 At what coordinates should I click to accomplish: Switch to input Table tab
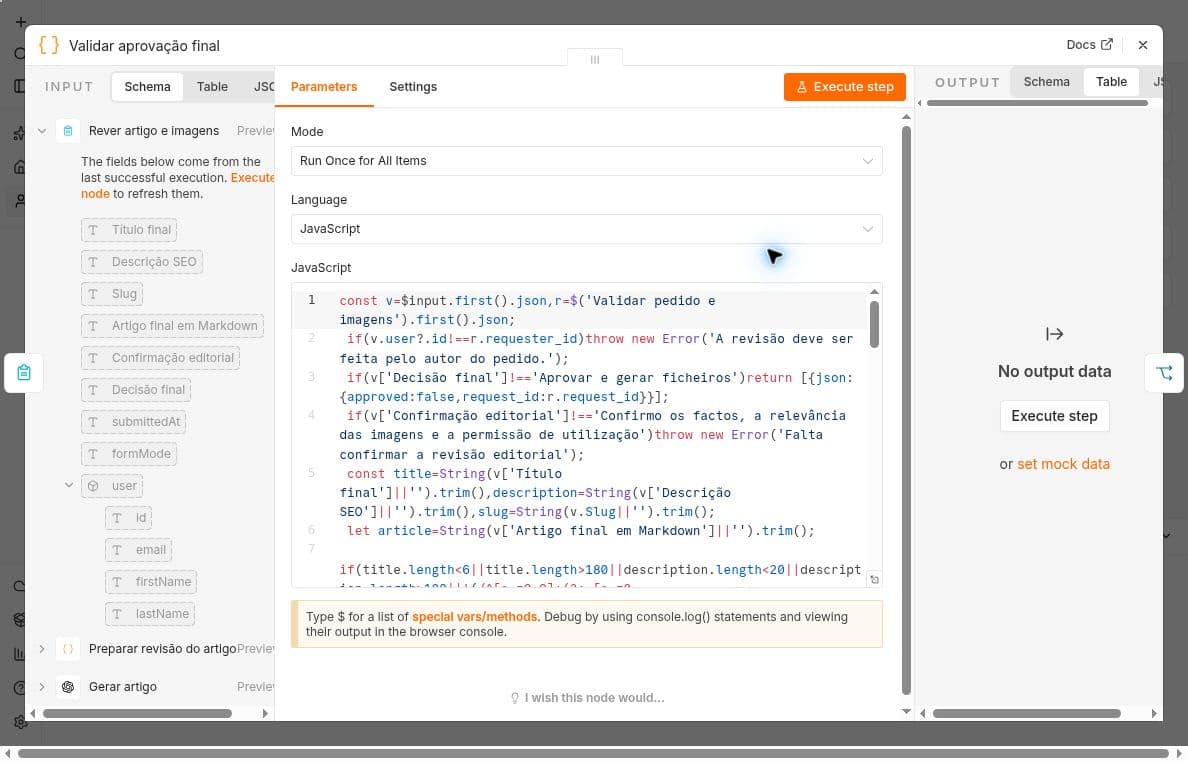click(x=212, y=86)
